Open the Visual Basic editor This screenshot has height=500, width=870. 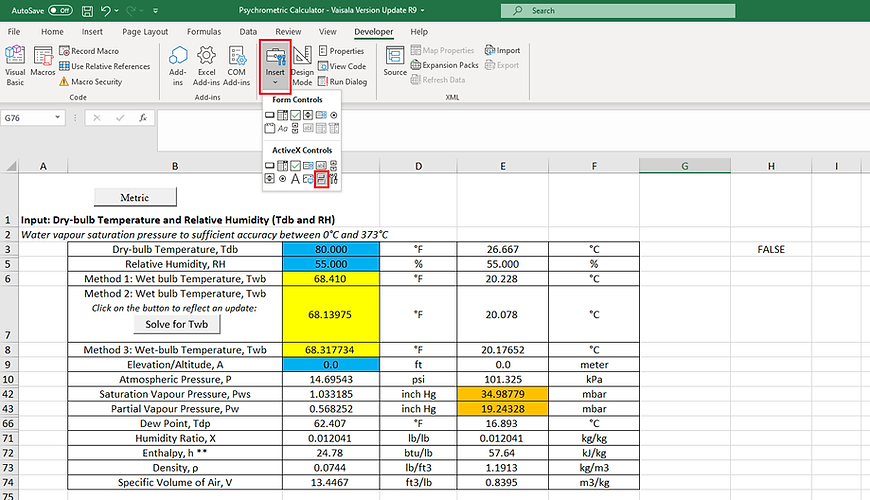pyautogui.click(x=15, y=65)
